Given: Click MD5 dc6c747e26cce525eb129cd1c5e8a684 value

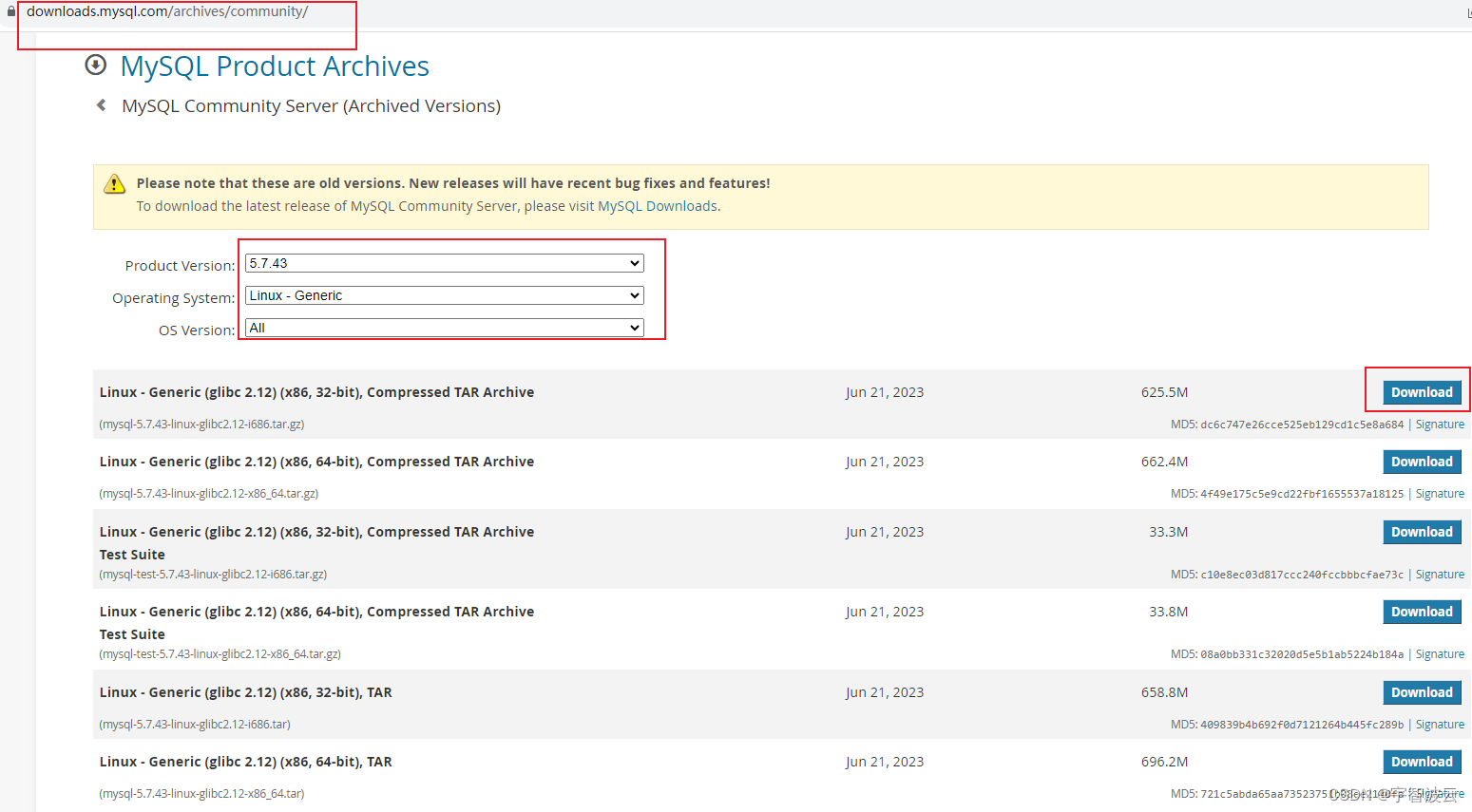Looking at the screenshot, I should pyautogui.click(x=1302, y=425).
